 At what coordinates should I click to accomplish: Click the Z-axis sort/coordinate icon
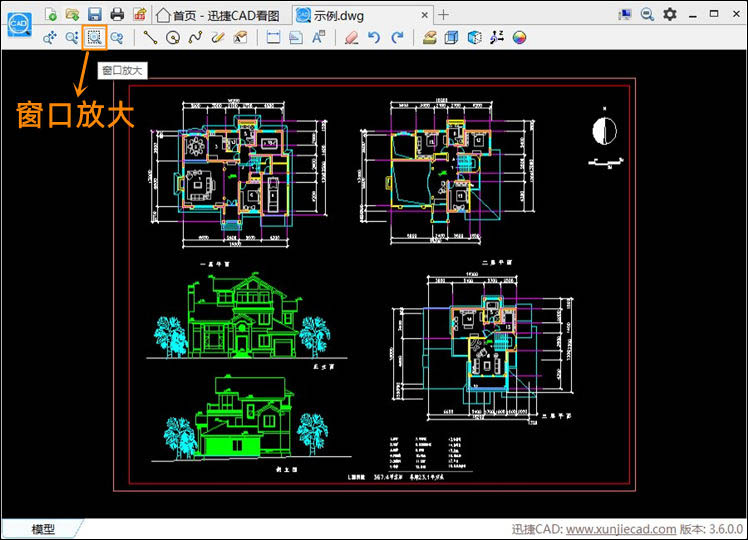click(497, 38)
